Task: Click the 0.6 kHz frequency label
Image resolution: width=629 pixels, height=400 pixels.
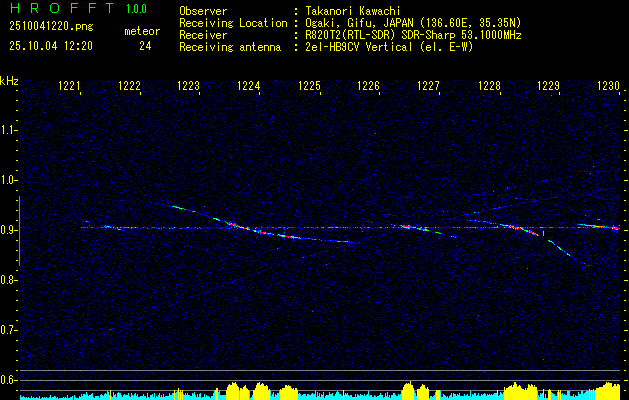Action: coord(9,380)
